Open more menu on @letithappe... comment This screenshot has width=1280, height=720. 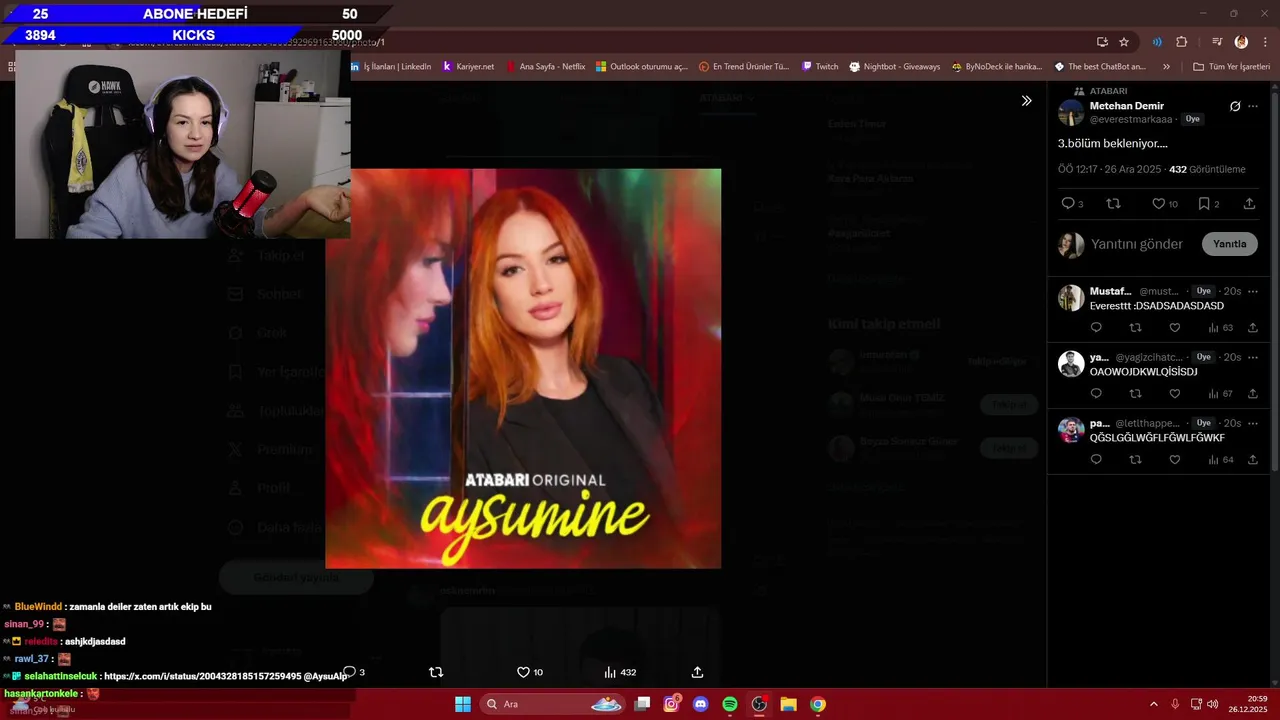(x=1253, y=423)
